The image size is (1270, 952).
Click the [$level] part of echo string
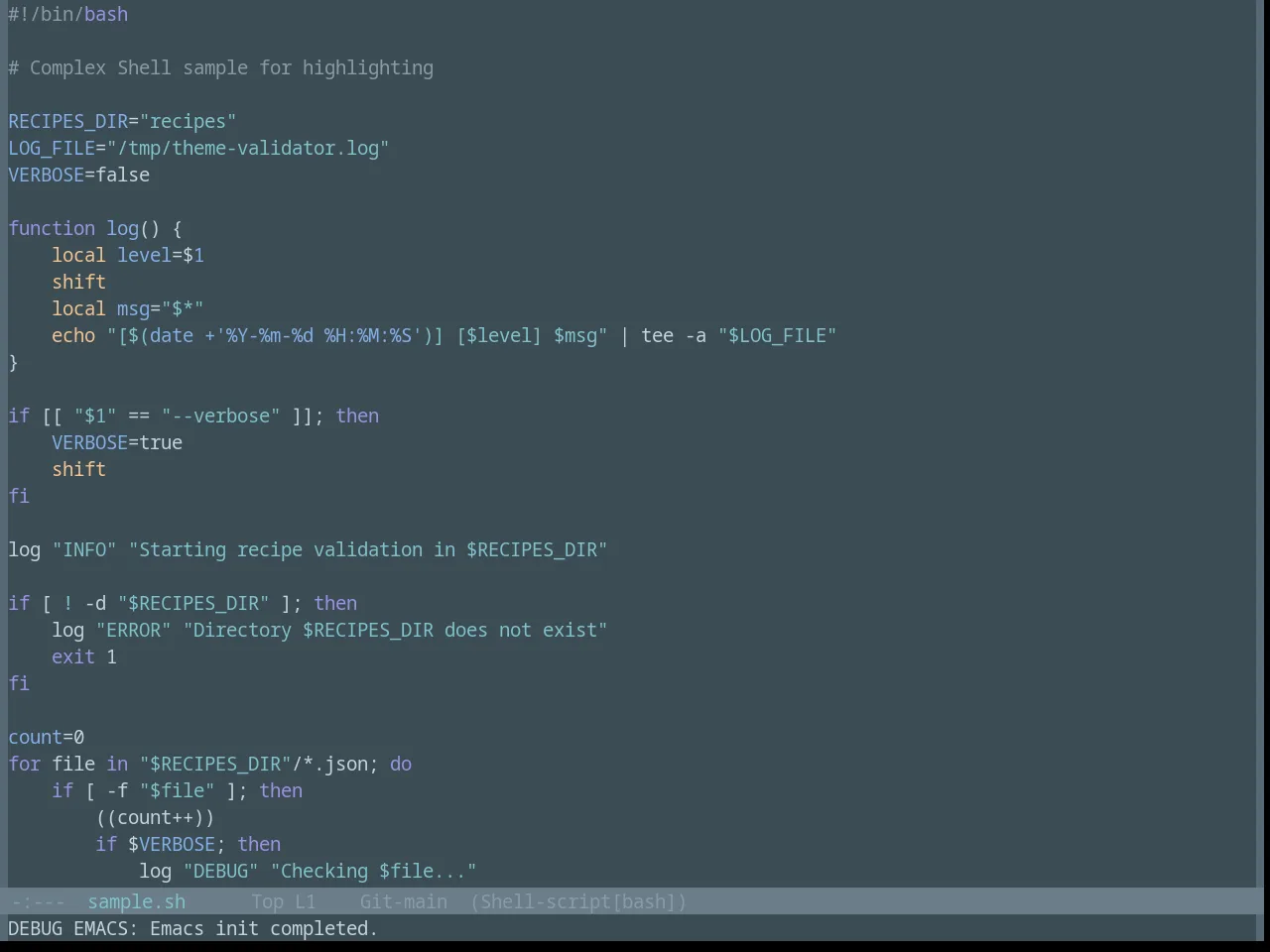coord(499,335)
